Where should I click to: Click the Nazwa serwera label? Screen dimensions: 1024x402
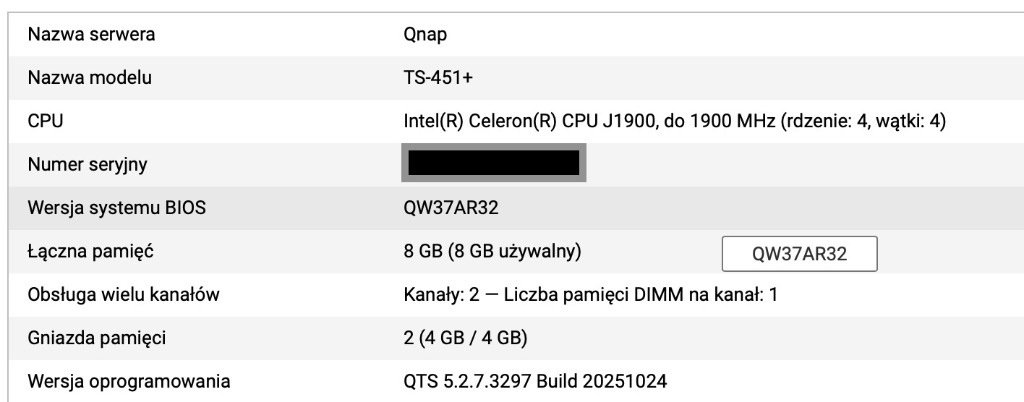click(91, 35)
